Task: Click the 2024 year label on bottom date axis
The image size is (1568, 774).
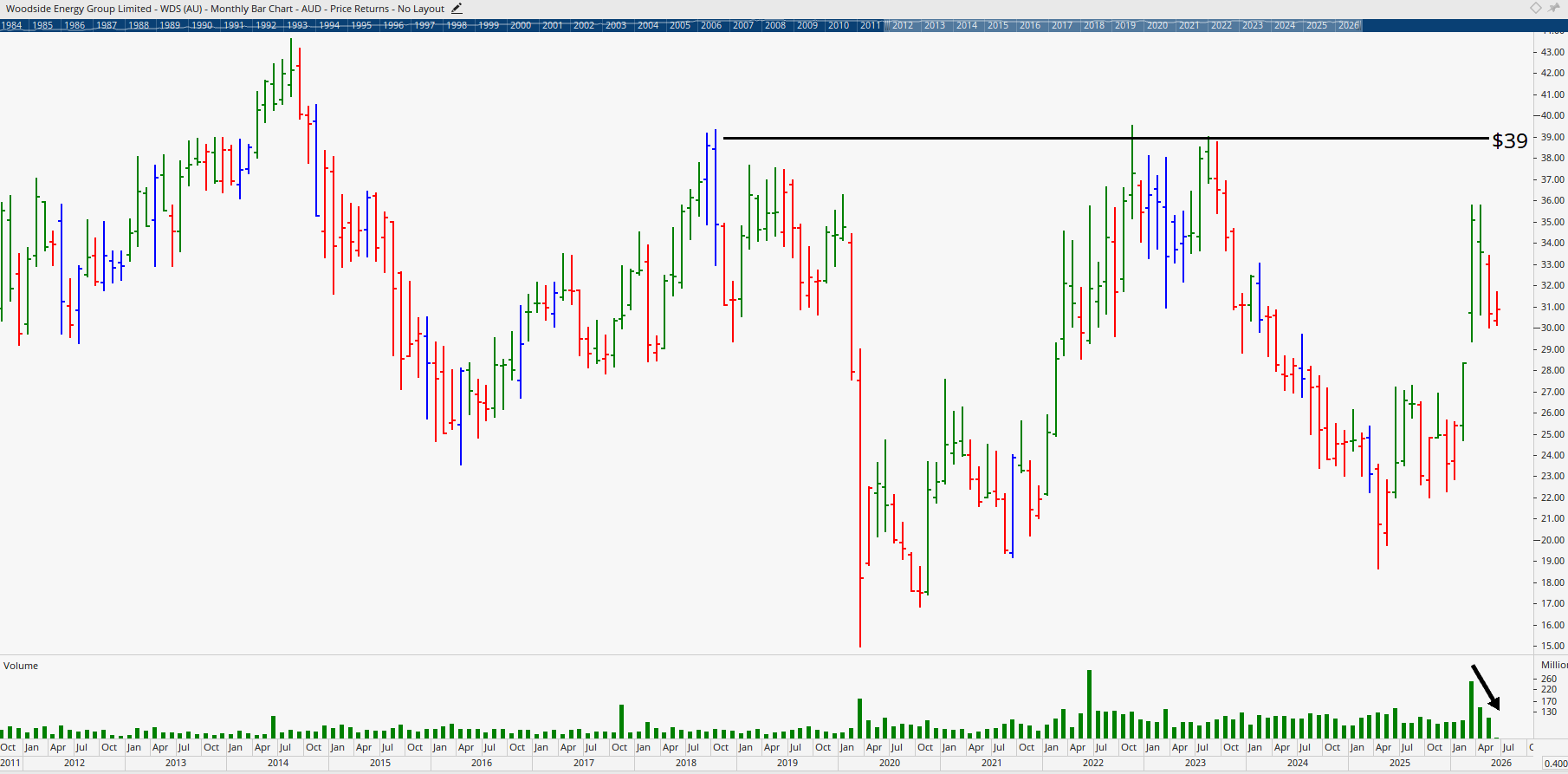Action: coord(1298,763)
